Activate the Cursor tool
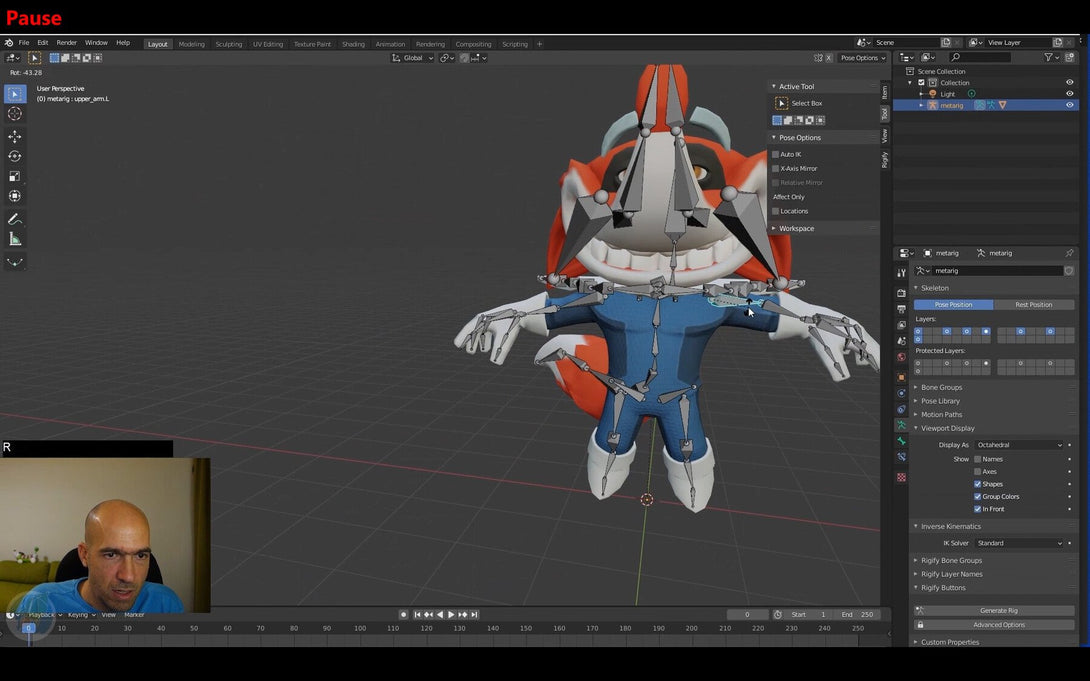The image size is (1090, 681). 15,114
